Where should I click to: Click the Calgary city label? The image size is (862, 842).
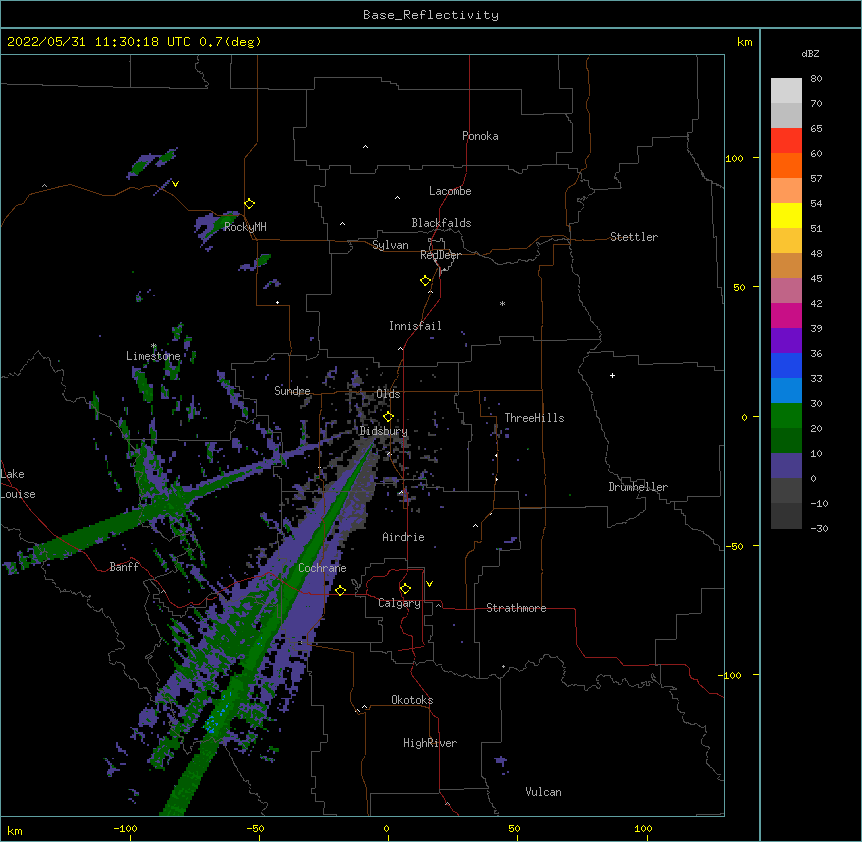pos(399,603)
